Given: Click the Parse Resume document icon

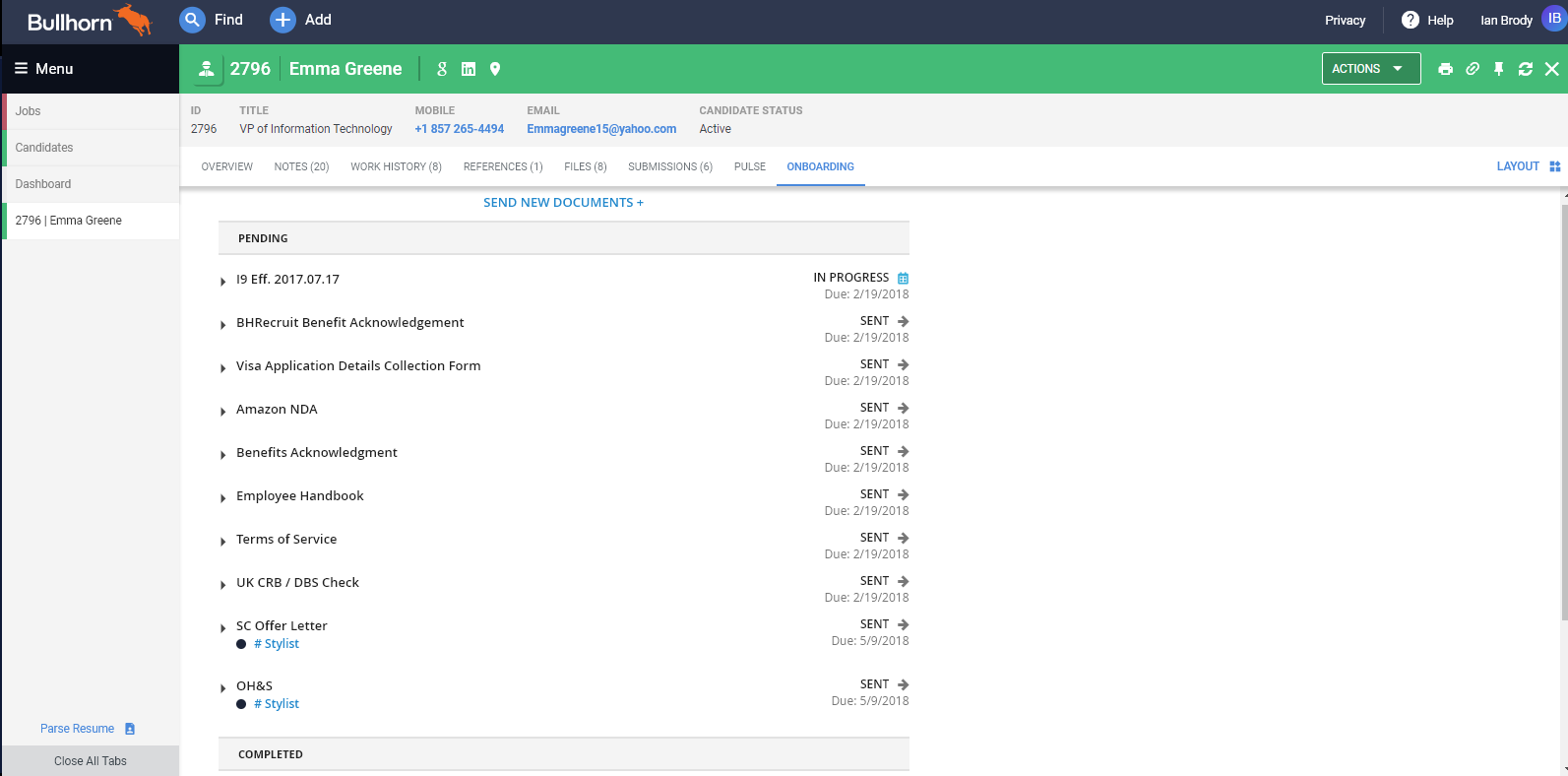Looking at the screenshot, I should tap(130, 729).
